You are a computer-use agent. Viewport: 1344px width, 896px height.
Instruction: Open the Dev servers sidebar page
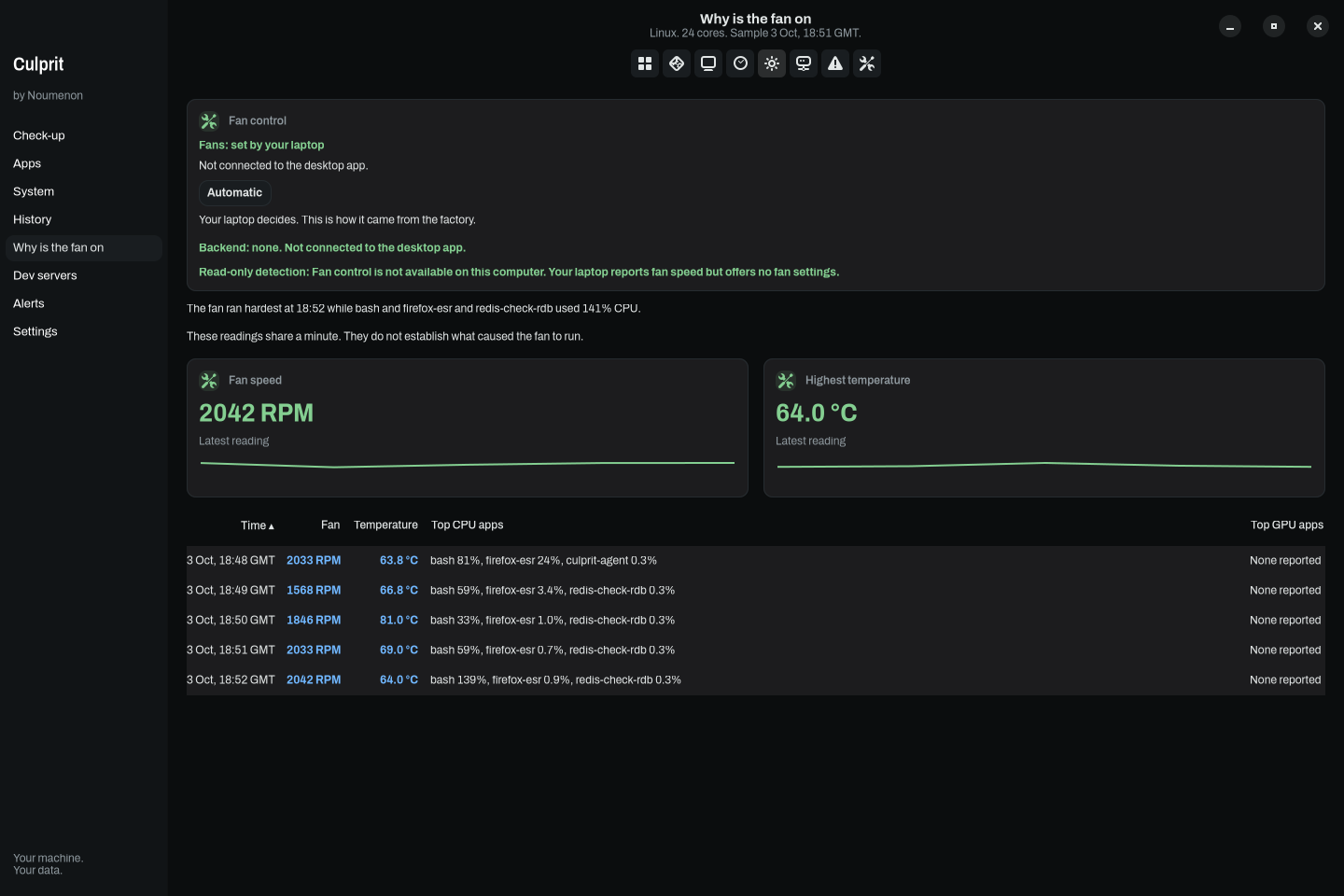tap(83, 275)
